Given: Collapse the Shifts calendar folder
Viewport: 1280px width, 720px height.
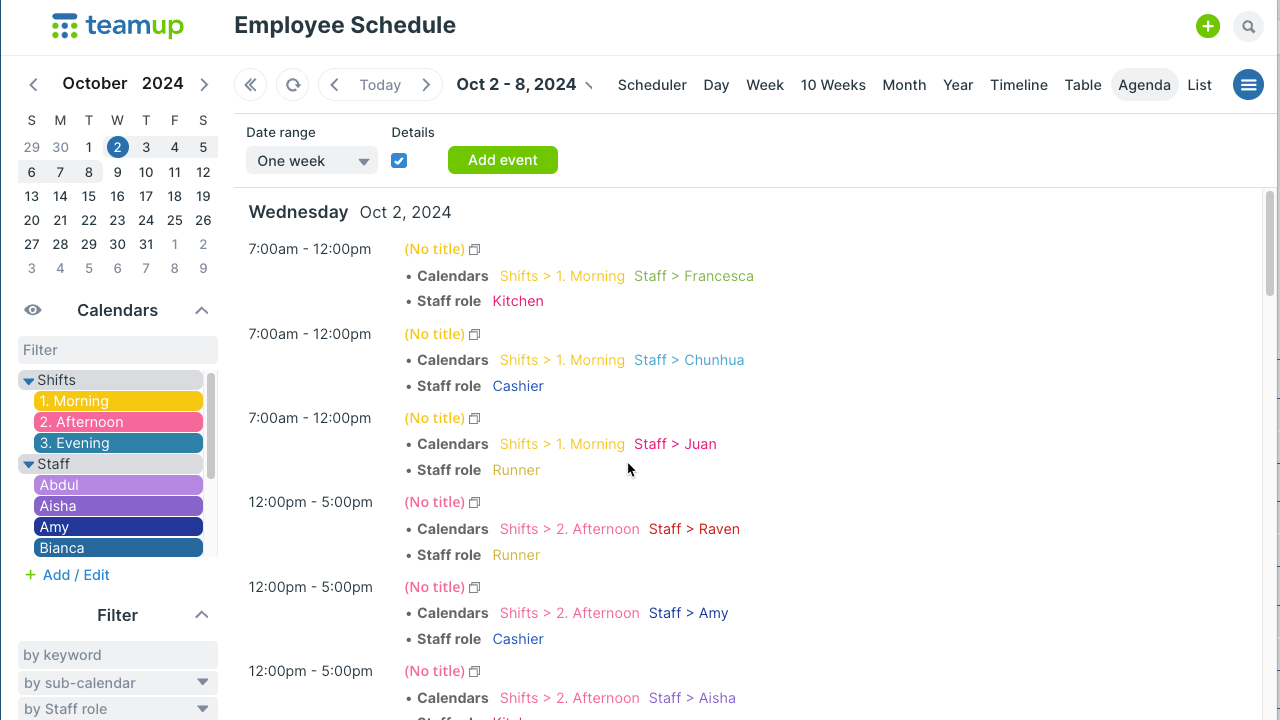Looking at the screenshot, I should point(29,380).
